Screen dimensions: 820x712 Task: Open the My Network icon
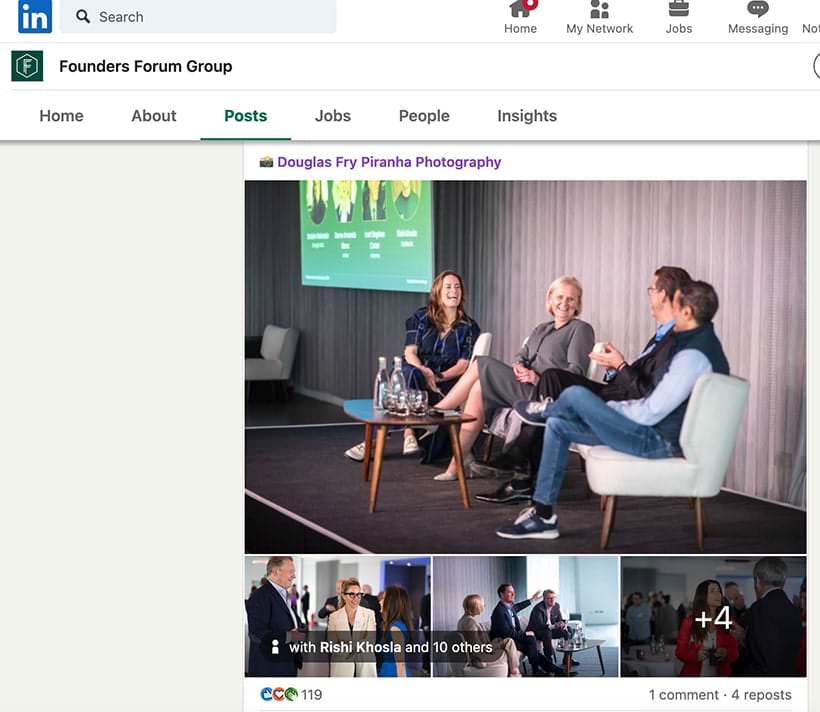coord(599,12)
